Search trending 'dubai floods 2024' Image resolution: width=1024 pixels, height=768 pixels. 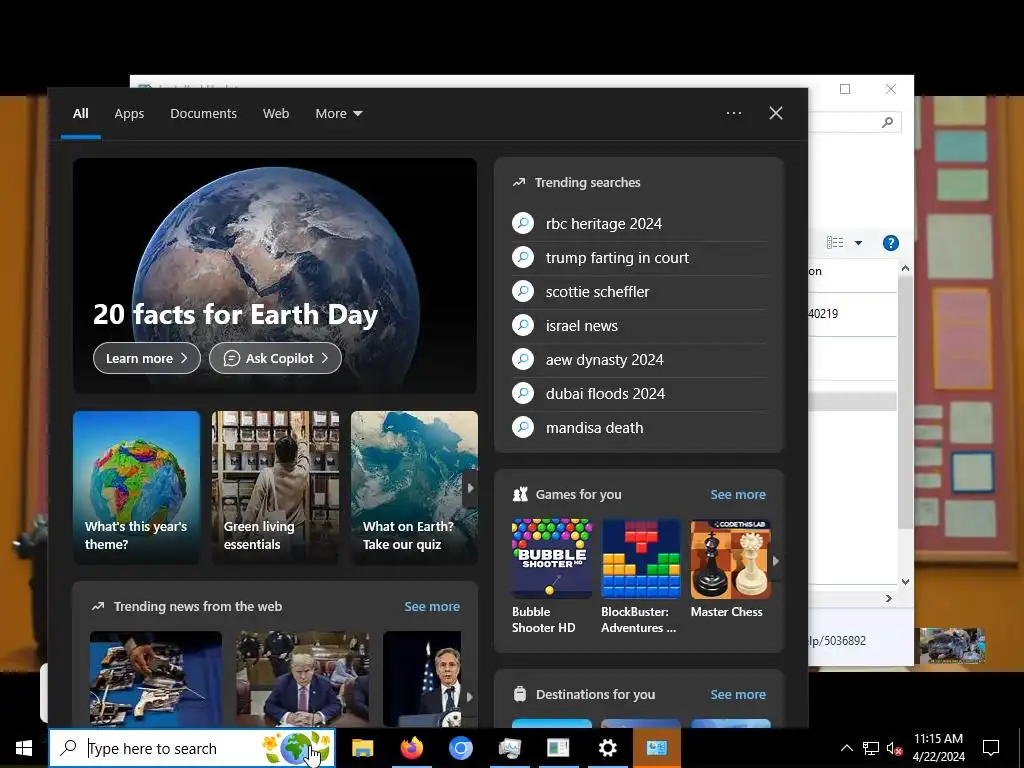605,394
